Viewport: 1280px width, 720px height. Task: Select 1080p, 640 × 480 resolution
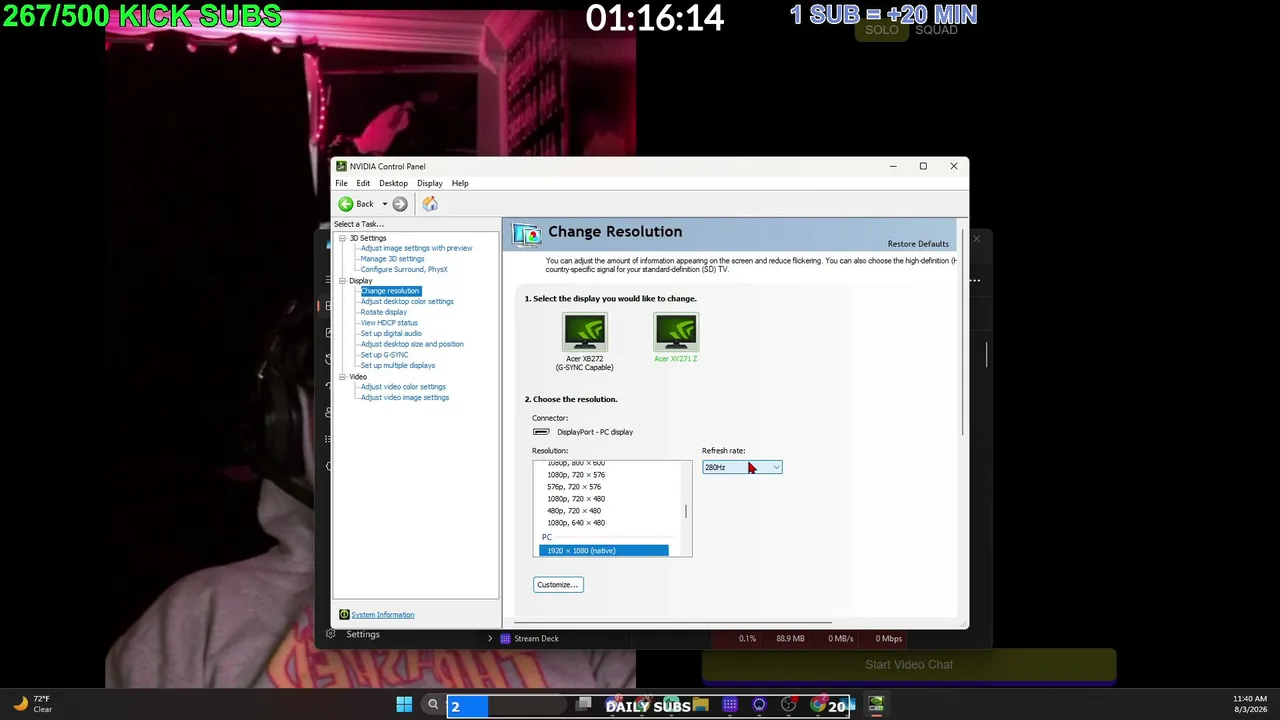576,523
